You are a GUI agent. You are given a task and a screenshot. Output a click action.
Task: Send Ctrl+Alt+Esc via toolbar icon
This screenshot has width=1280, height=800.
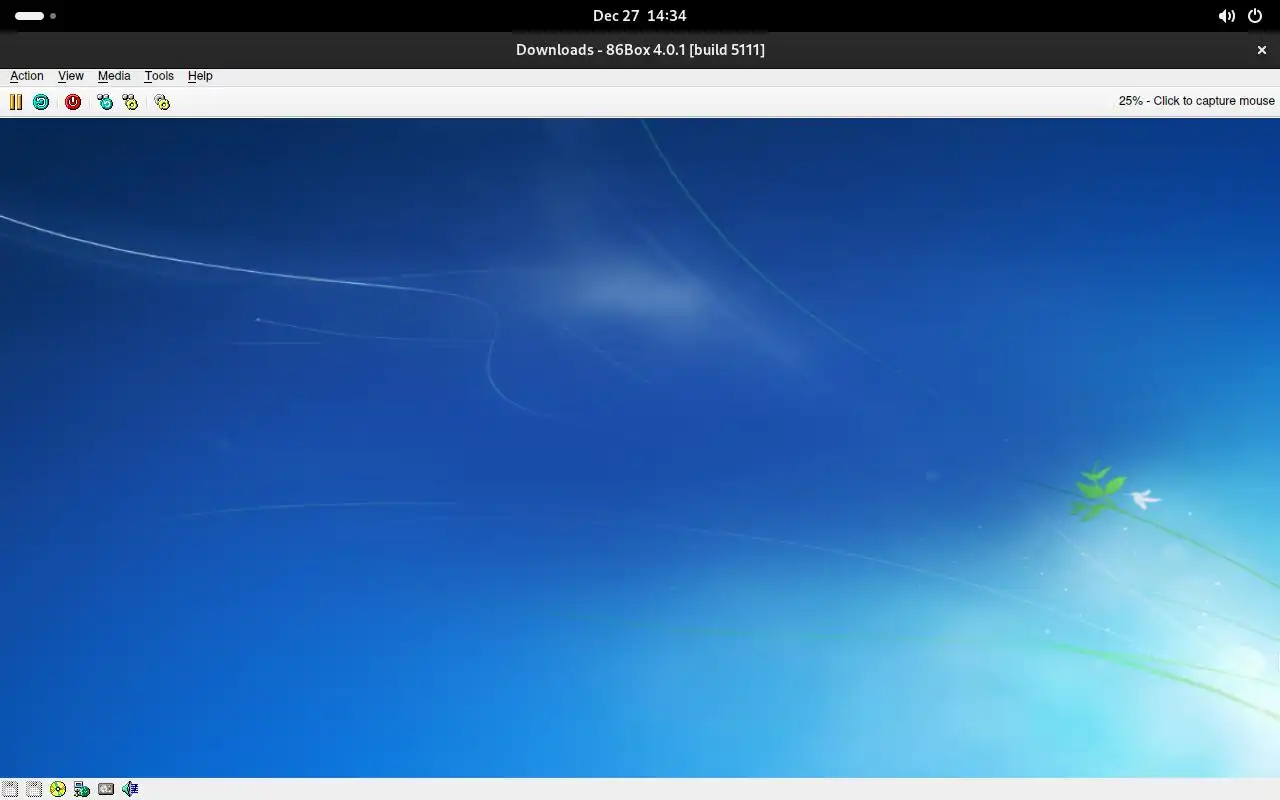[130, 102]
